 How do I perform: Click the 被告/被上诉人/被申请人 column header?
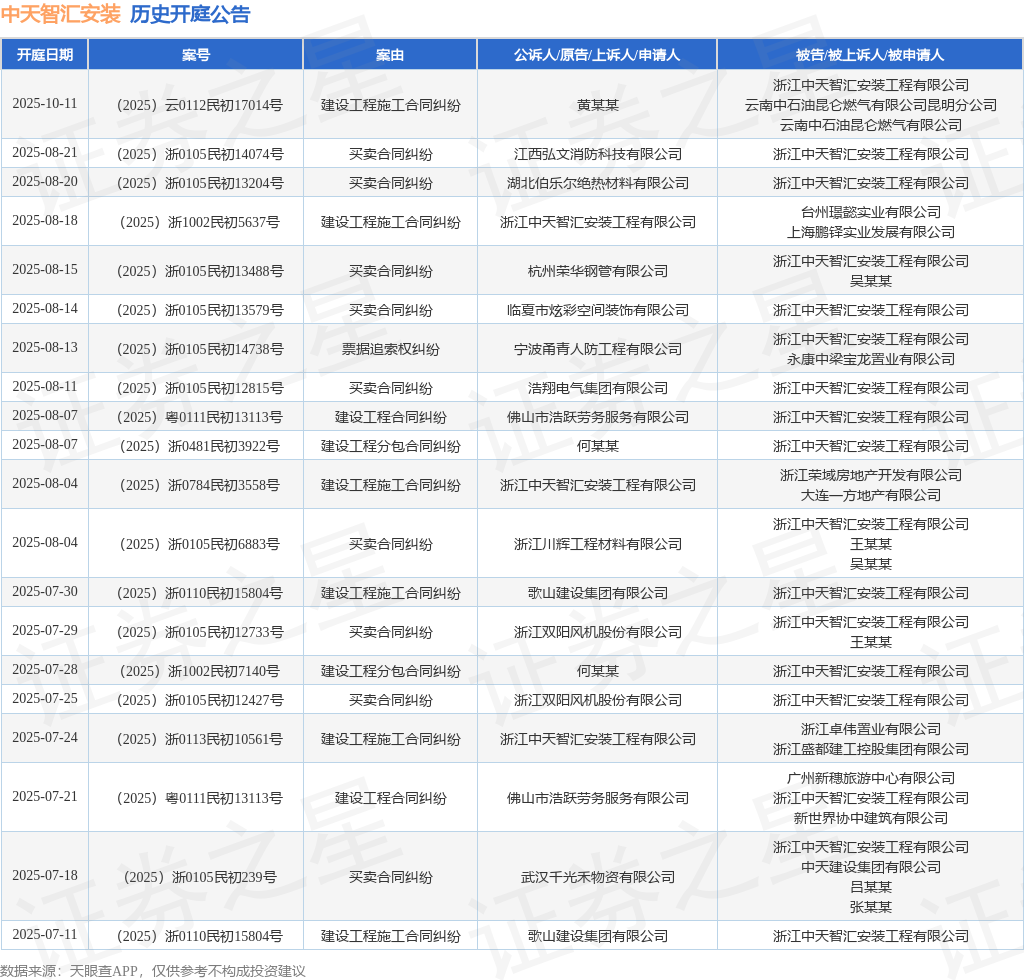870,55
